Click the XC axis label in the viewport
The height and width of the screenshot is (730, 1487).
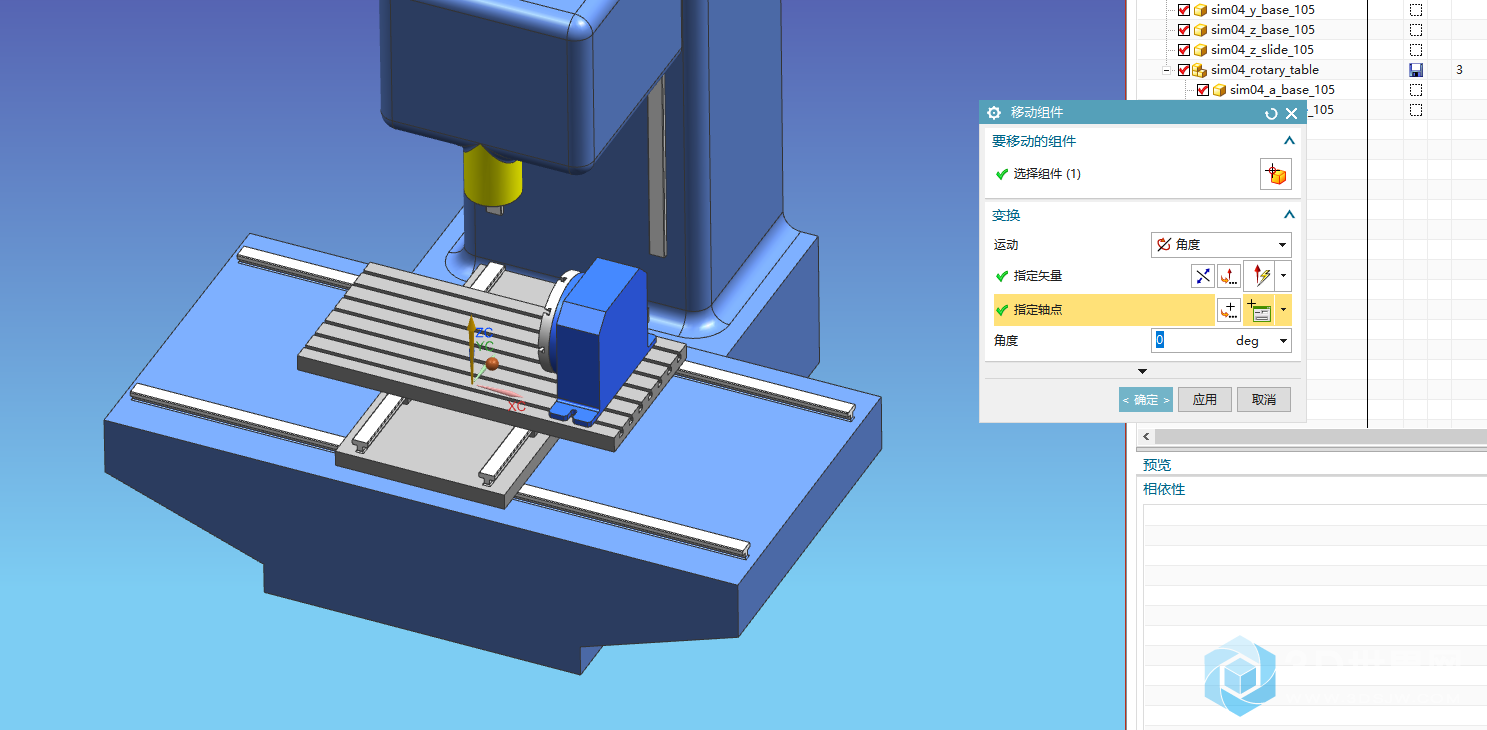(516, 407)
